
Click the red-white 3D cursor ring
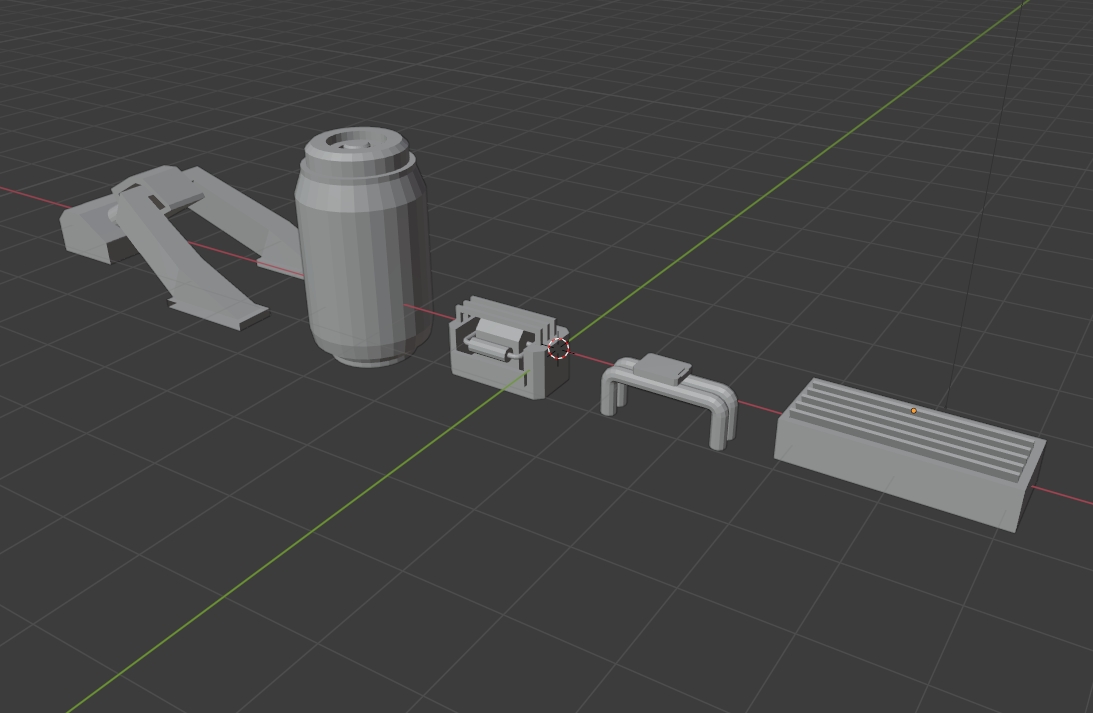(x=558, y=348)
